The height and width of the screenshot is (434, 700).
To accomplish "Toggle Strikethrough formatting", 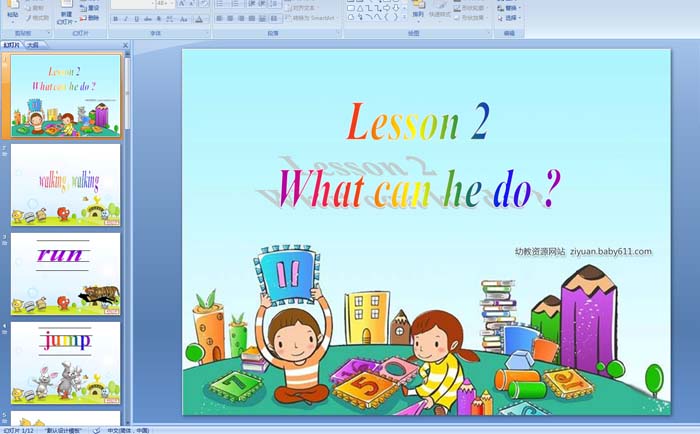I will (148, 19).
